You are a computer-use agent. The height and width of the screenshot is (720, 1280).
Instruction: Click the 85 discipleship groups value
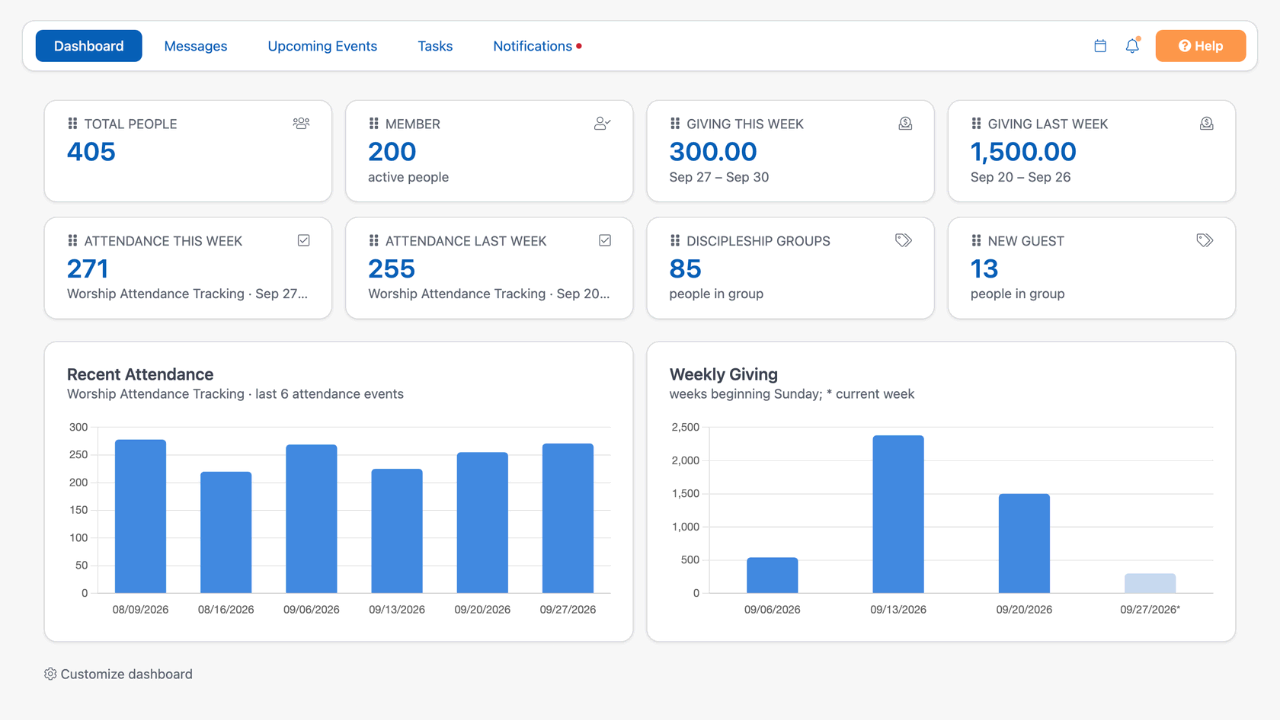coord(685,269)
